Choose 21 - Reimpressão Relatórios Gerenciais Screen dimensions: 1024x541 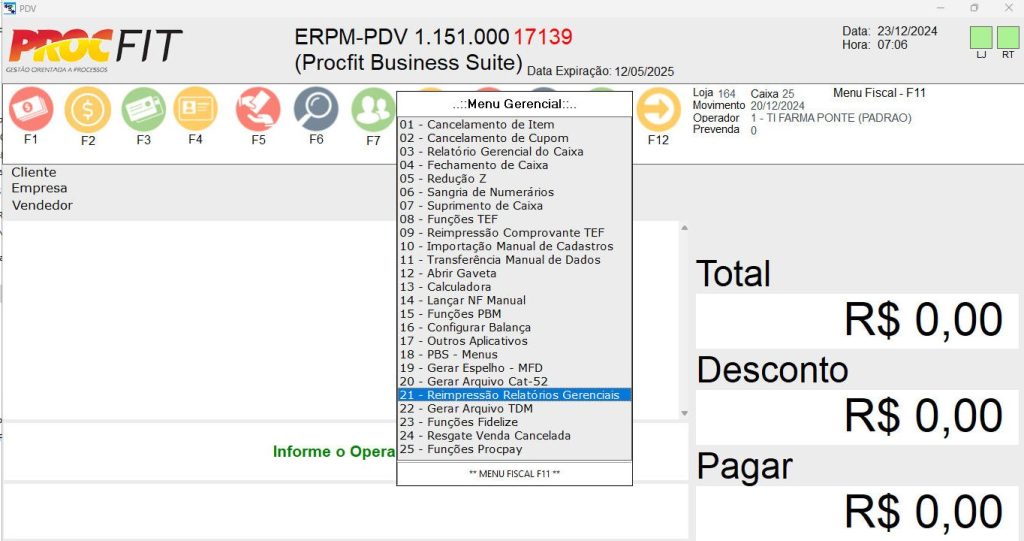[515, 395]
